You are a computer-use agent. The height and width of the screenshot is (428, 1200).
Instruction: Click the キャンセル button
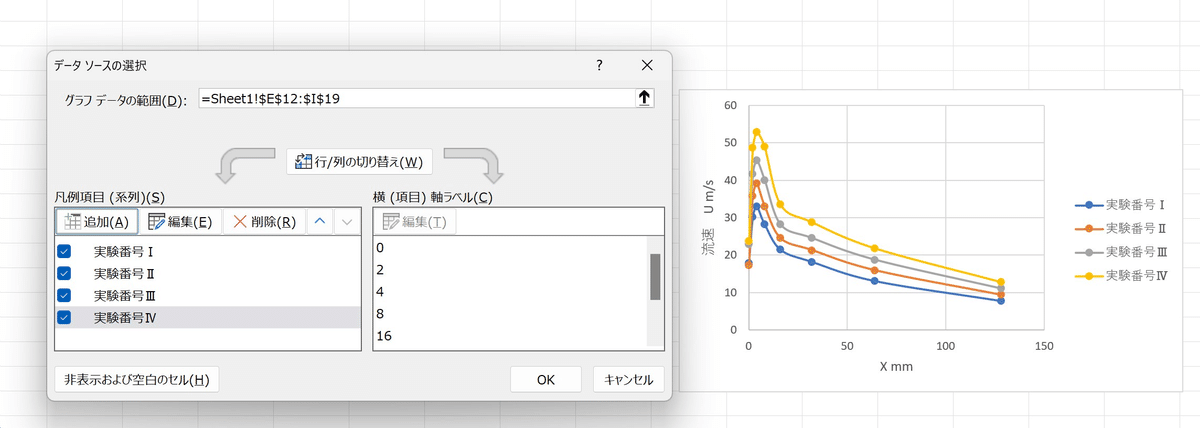[629, 380]
